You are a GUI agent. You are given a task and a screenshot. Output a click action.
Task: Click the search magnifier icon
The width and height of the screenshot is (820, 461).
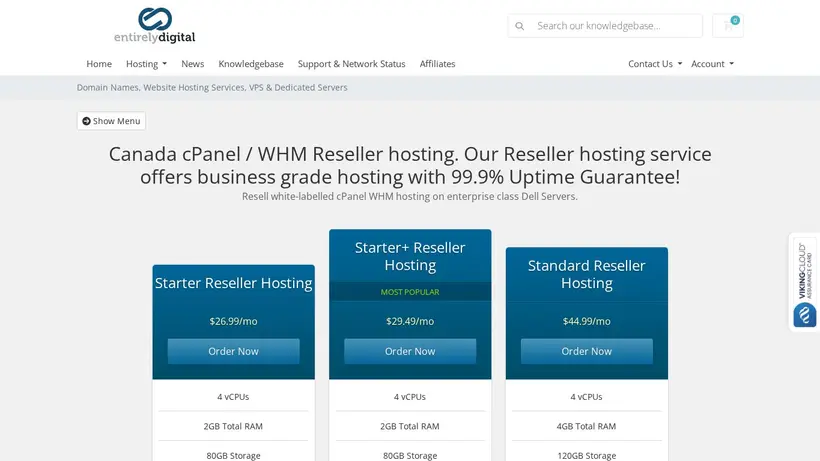(519, 26)
